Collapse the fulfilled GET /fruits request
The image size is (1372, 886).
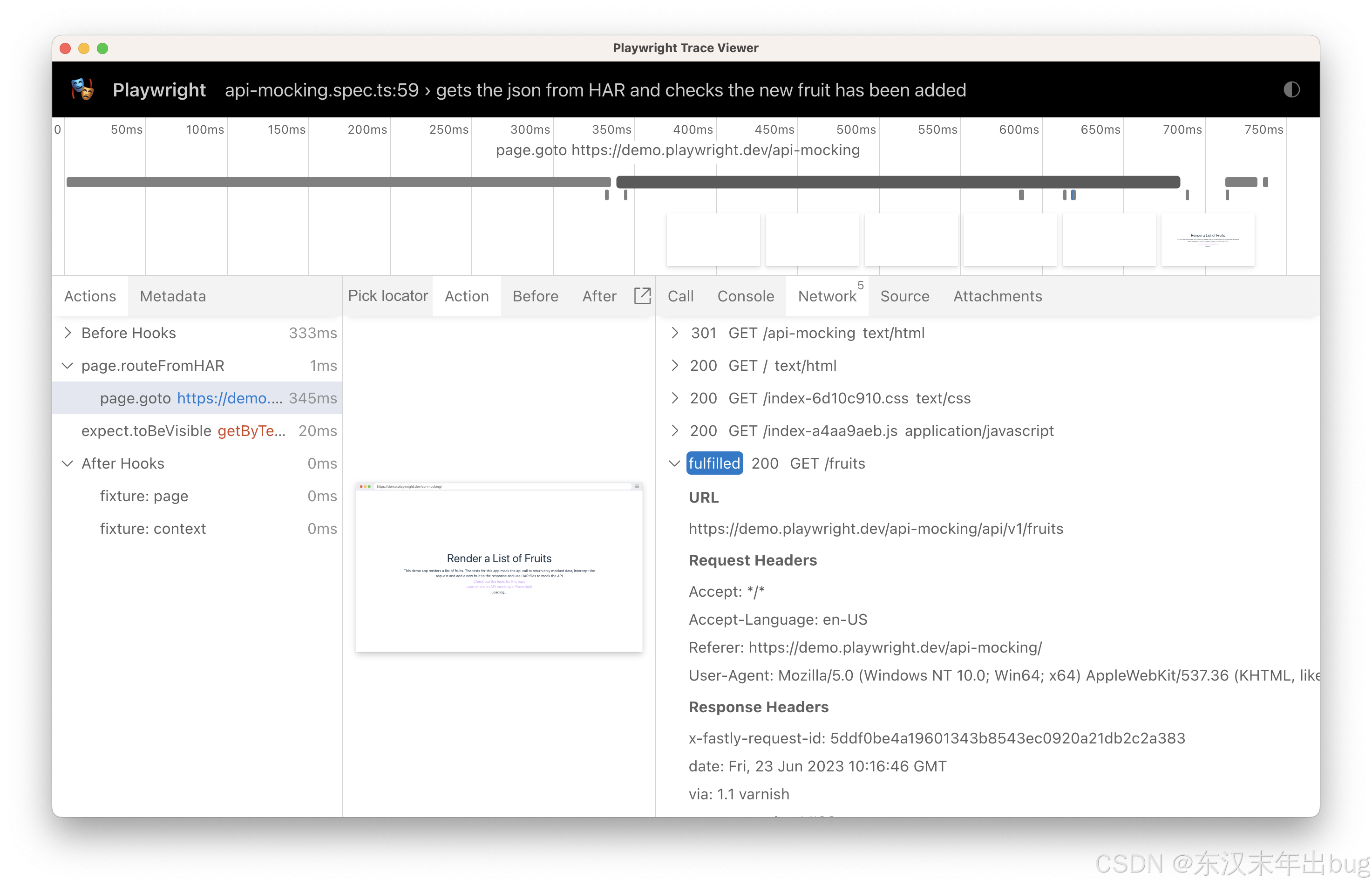point(674,463)
